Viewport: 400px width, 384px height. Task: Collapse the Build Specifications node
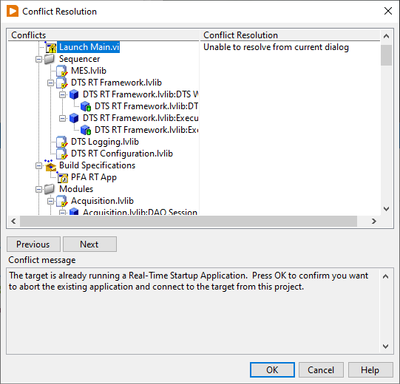(39, 166)
